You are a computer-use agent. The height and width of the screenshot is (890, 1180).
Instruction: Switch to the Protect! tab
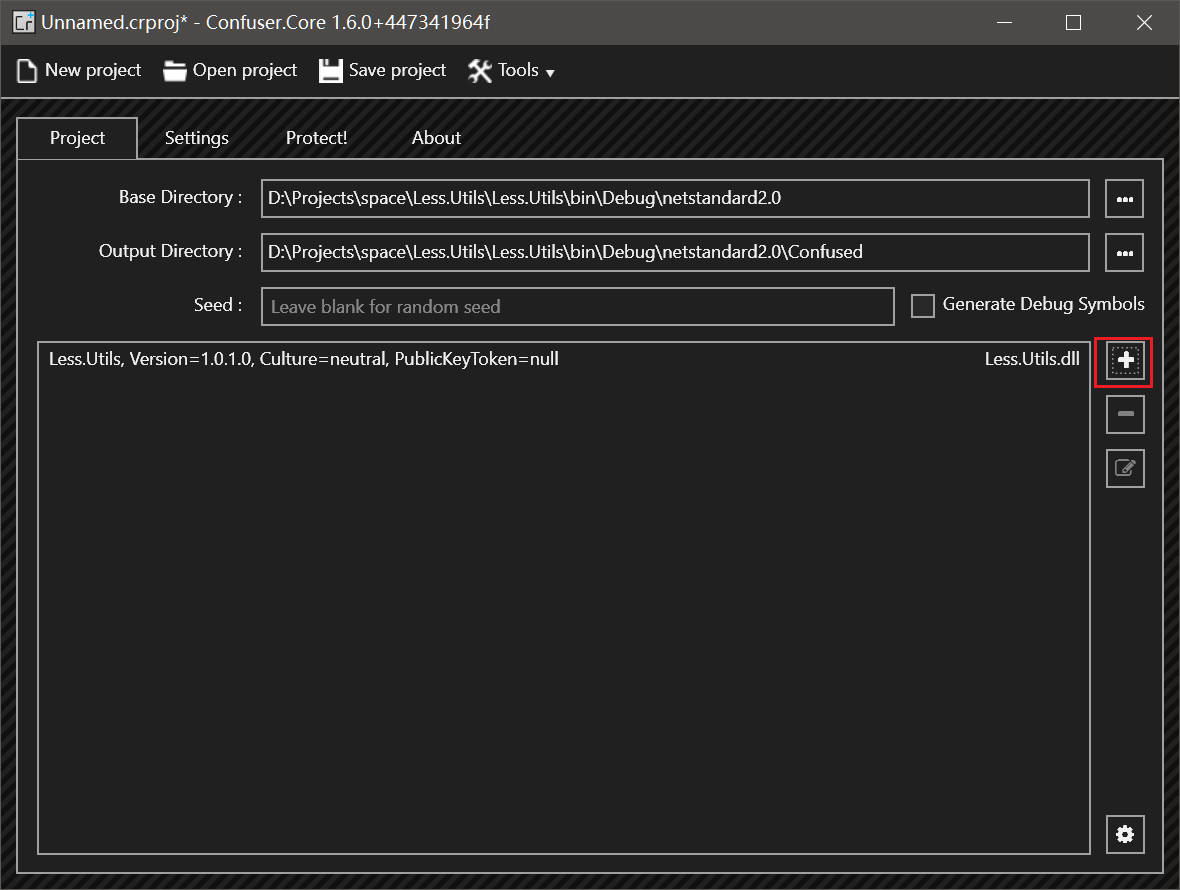pyautogui.click(x=316, y=138)
